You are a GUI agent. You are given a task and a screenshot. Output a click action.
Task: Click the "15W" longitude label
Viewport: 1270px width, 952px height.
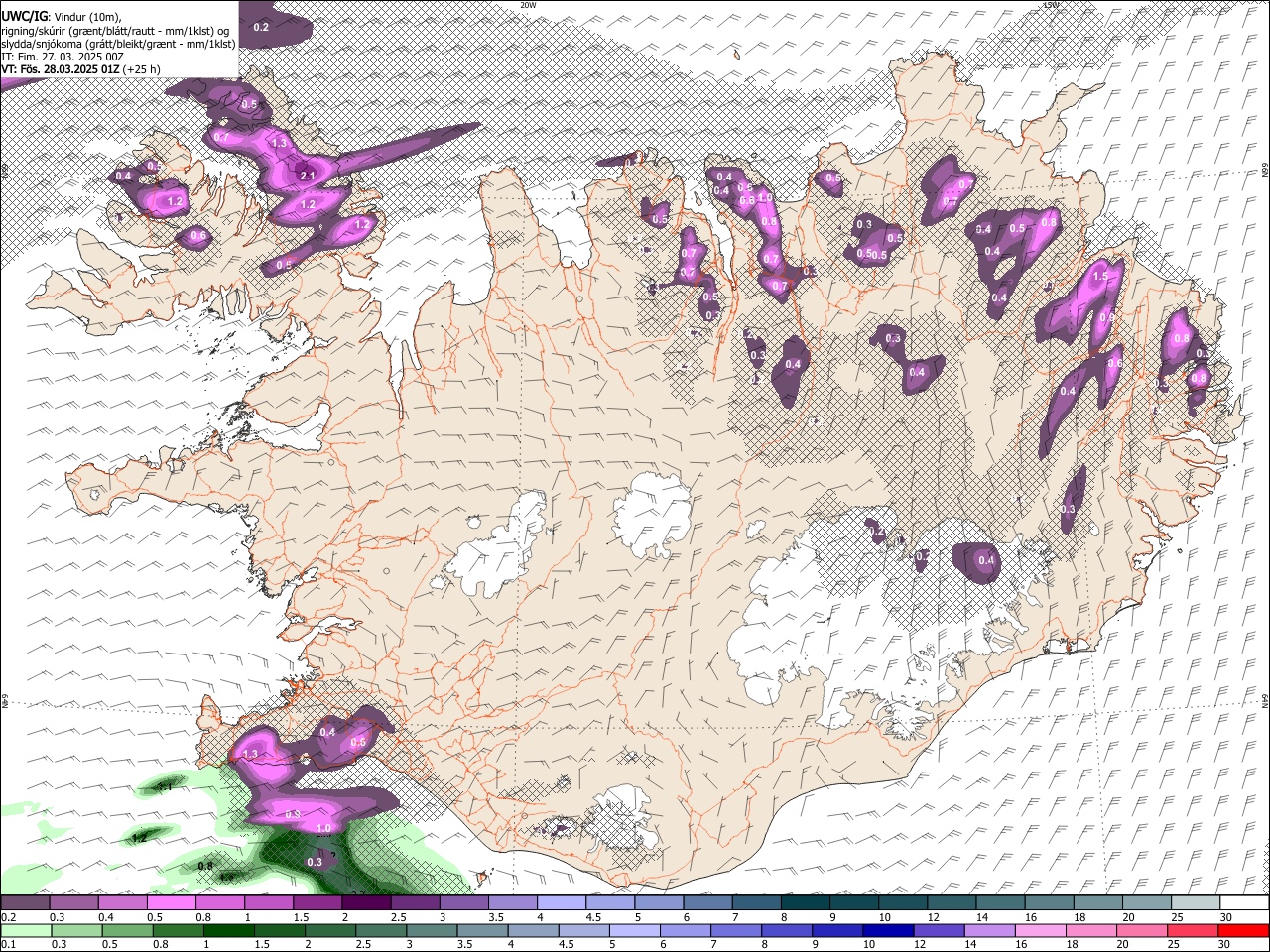point(1051,5)
